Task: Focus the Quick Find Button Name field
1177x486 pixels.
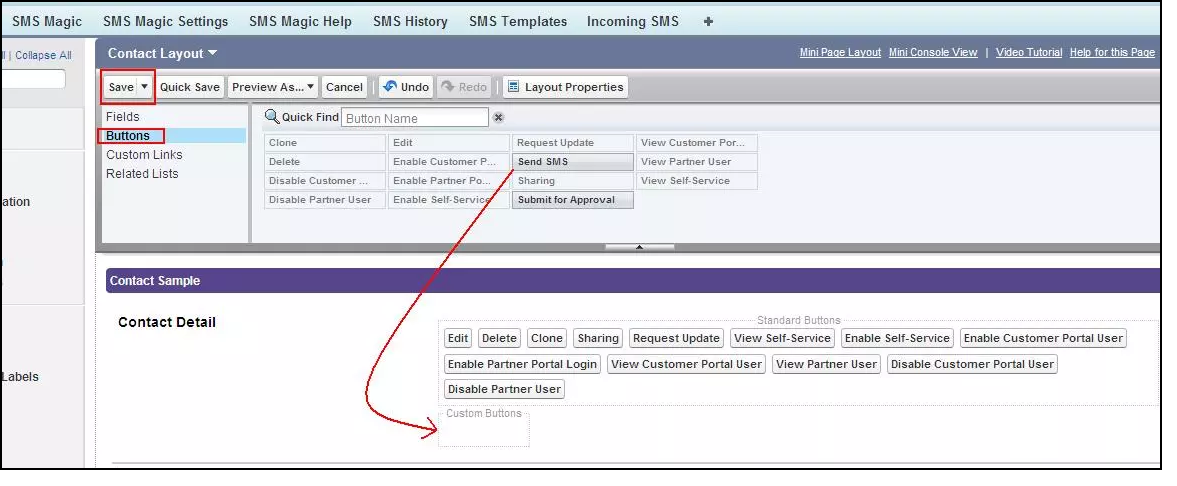Action: click(414, 118)
